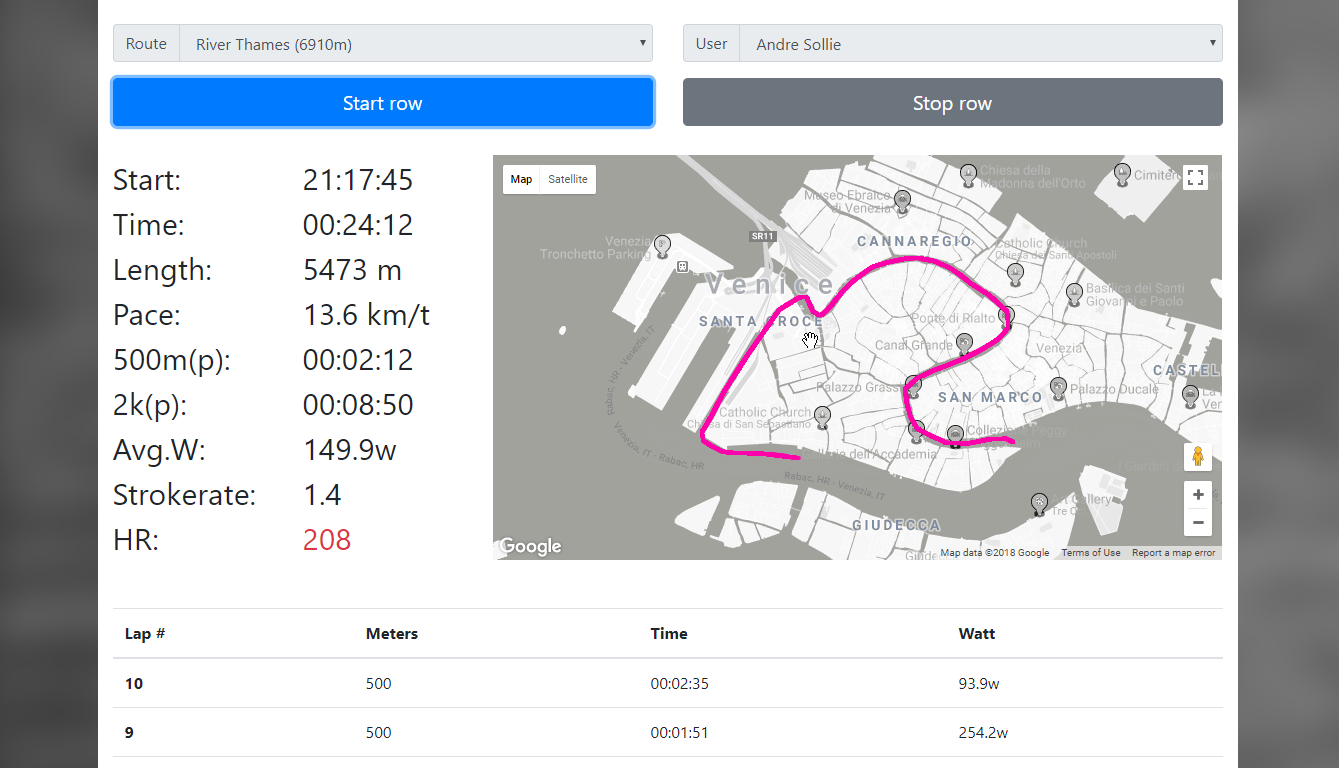Viewport: 1339px width, 768px height.
Task: Enter fullscreen mode on the map
Action: click(1196, 177)
